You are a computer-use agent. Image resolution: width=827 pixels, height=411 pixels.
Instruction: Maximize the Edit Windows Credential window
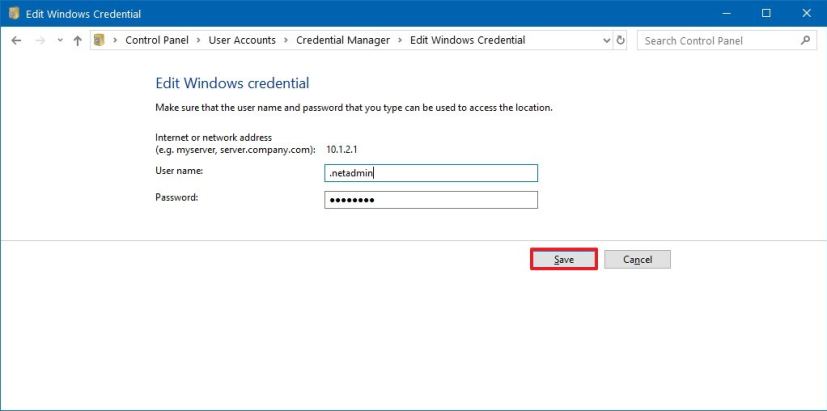pos(766,14)
